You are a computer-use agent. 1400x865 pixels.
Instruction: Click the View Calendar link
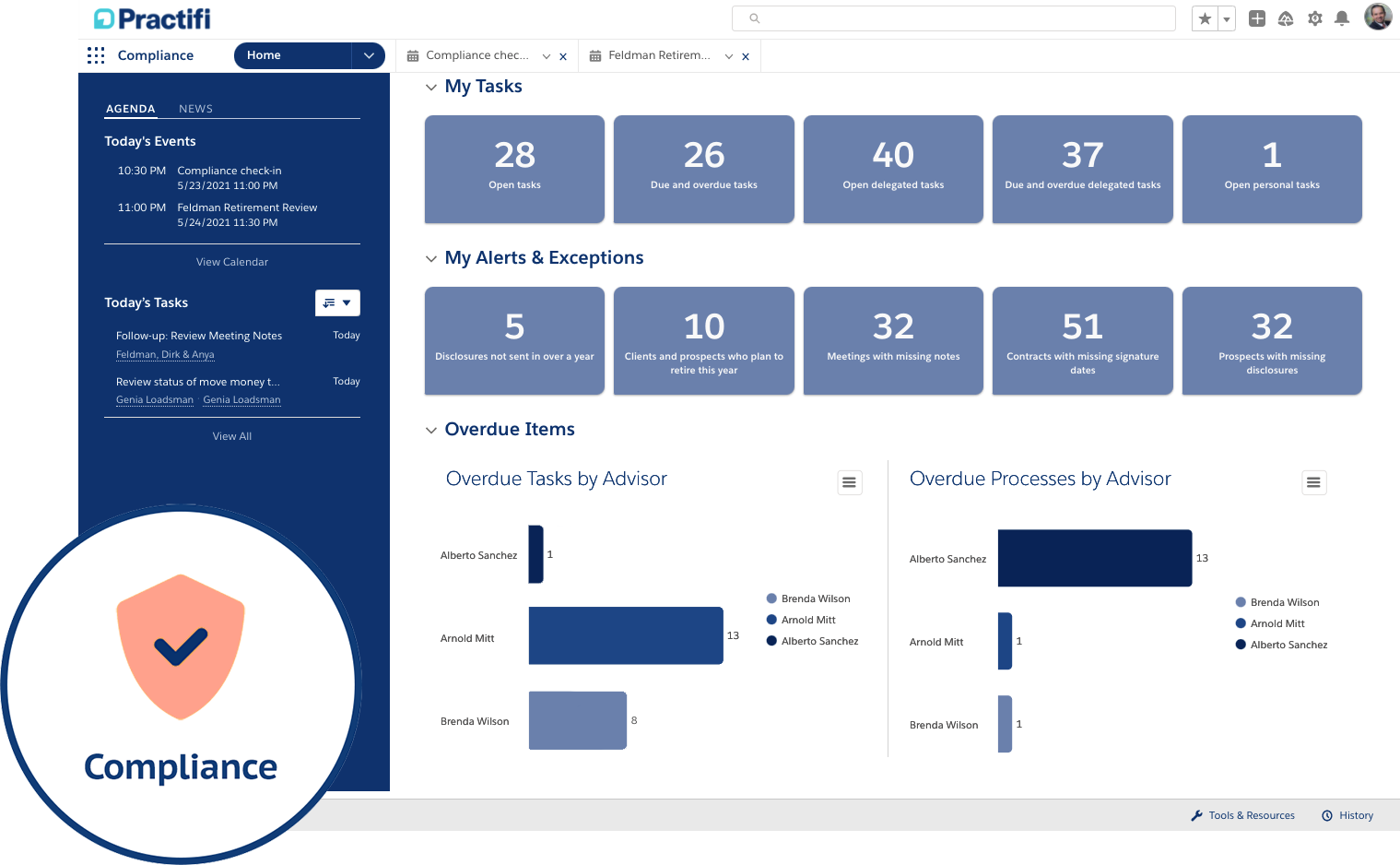pos(231,261)
